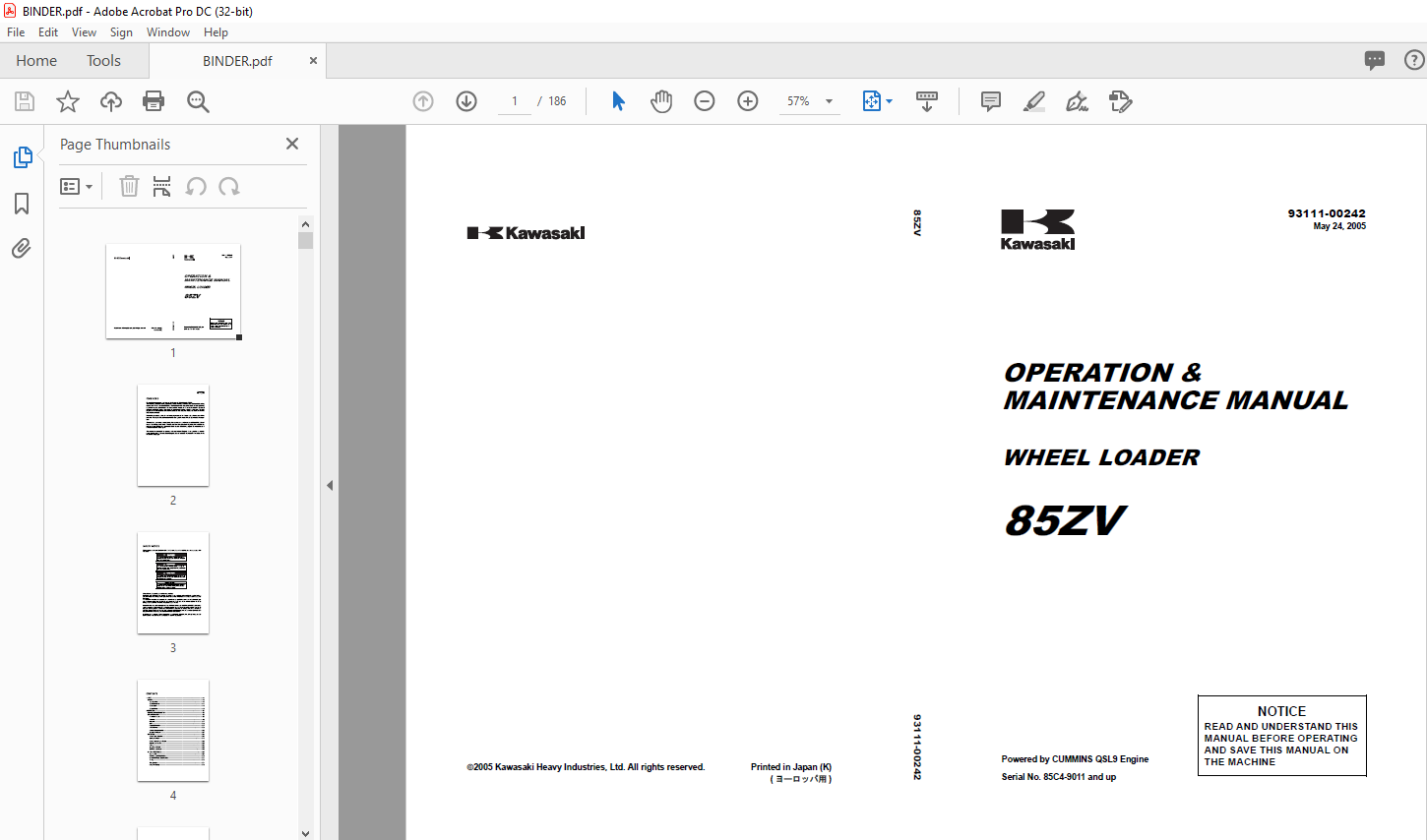Image resolution: width=1427 pixels, height=840 pixels.
Task: Select the BINDER.pdf document tab
Action: (x=237, y=61)
